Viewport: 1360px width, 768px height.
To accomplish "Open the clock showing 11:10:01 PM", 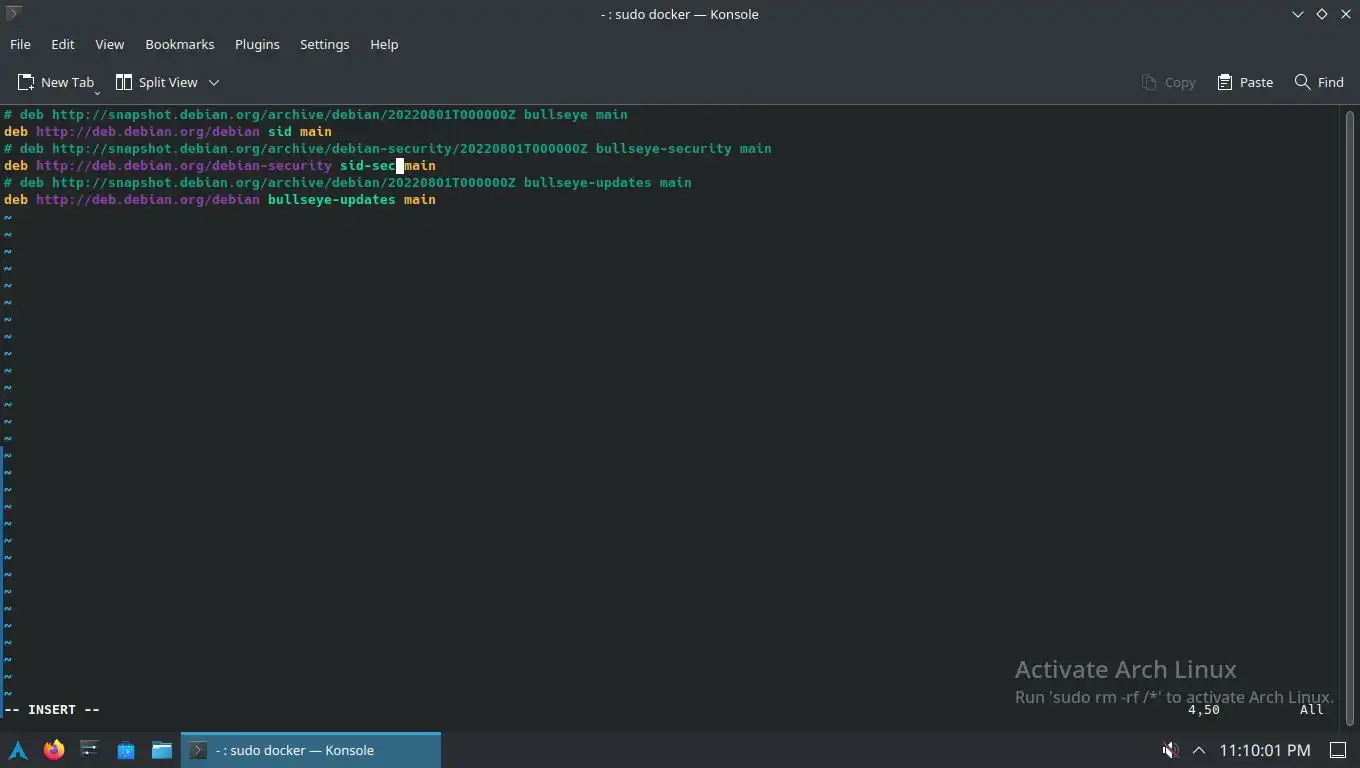I will [x=1265, y=750].
